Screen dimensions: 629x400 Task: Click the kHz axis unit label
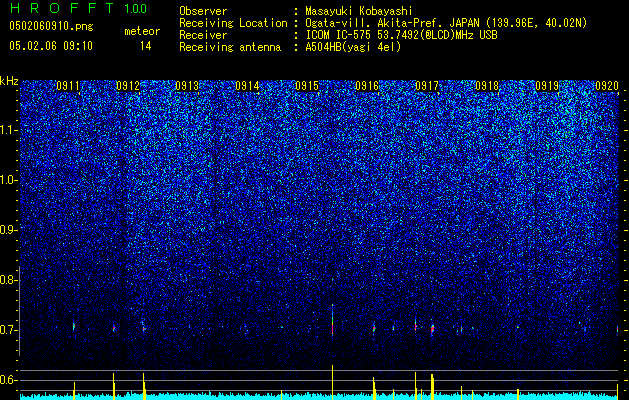(x=9, y=81)
